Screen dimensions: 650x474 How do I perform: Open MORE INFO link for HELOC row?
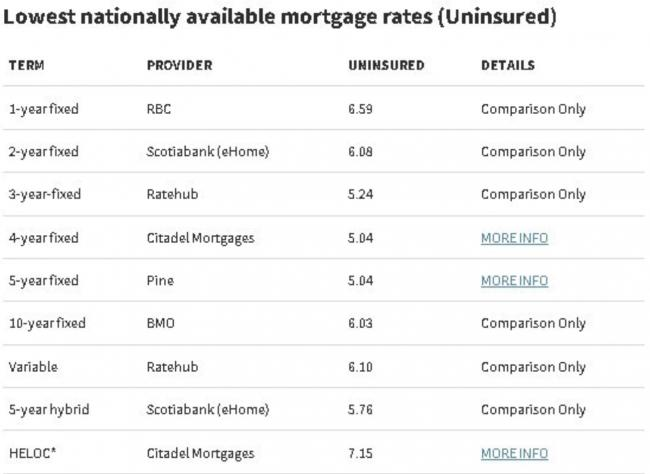coord(514,453)
